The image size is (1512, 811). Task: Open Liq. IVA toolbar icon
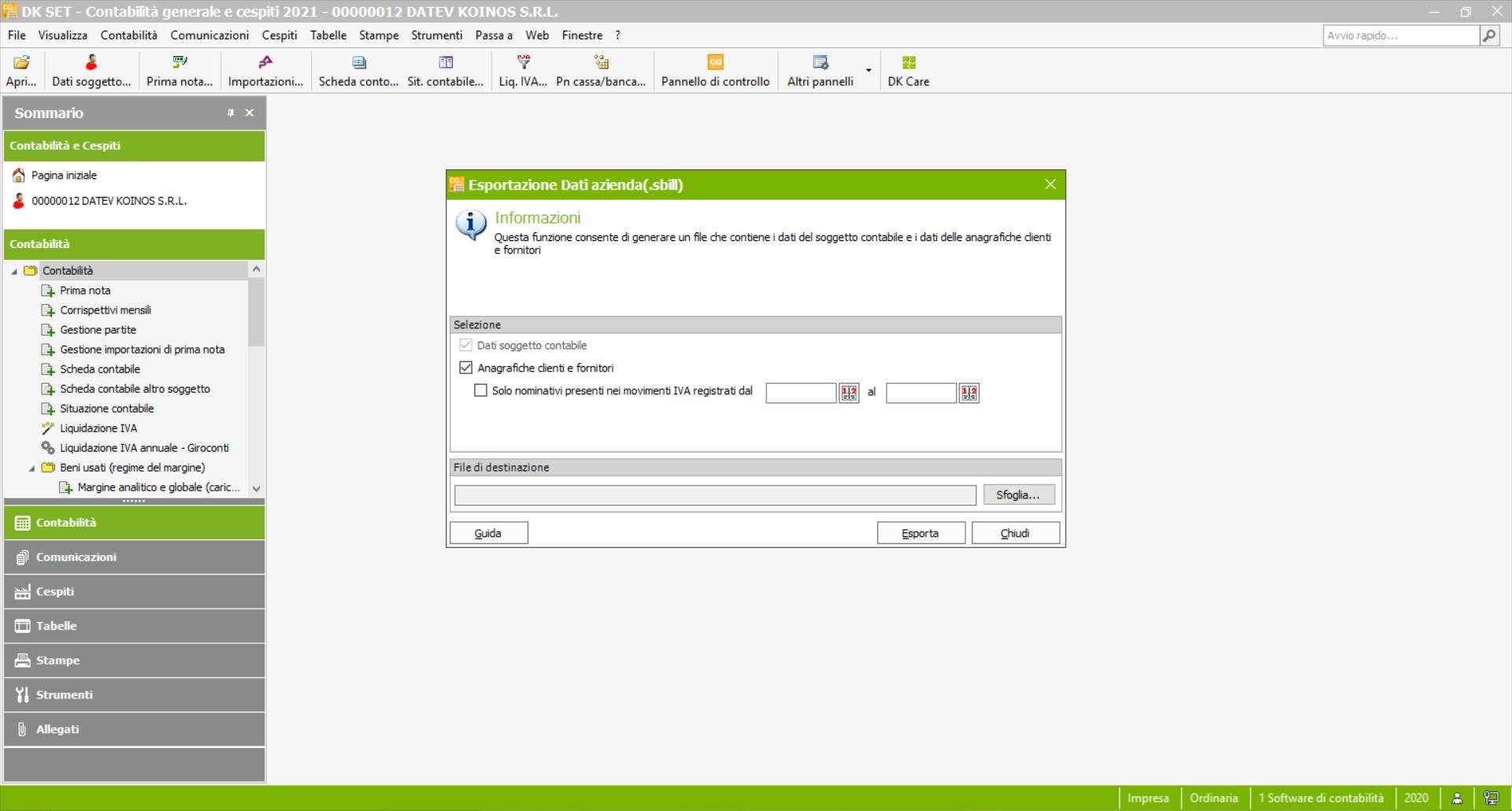click(523, 71)
